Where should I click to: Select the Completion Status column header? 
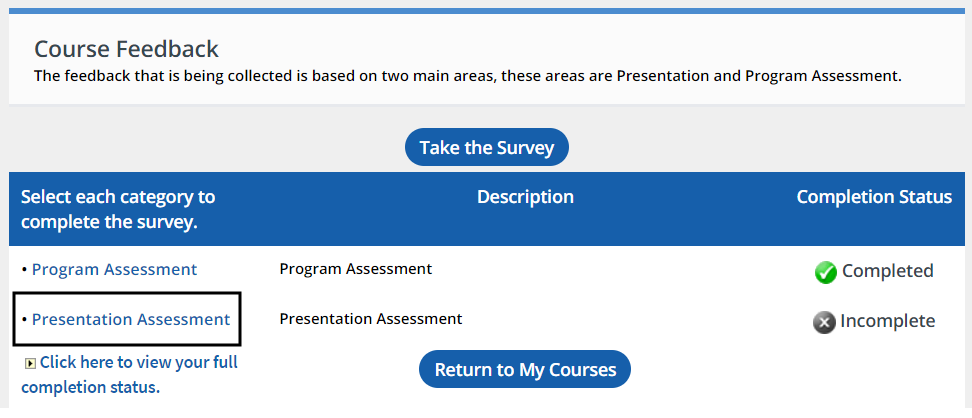coord(873,197)
